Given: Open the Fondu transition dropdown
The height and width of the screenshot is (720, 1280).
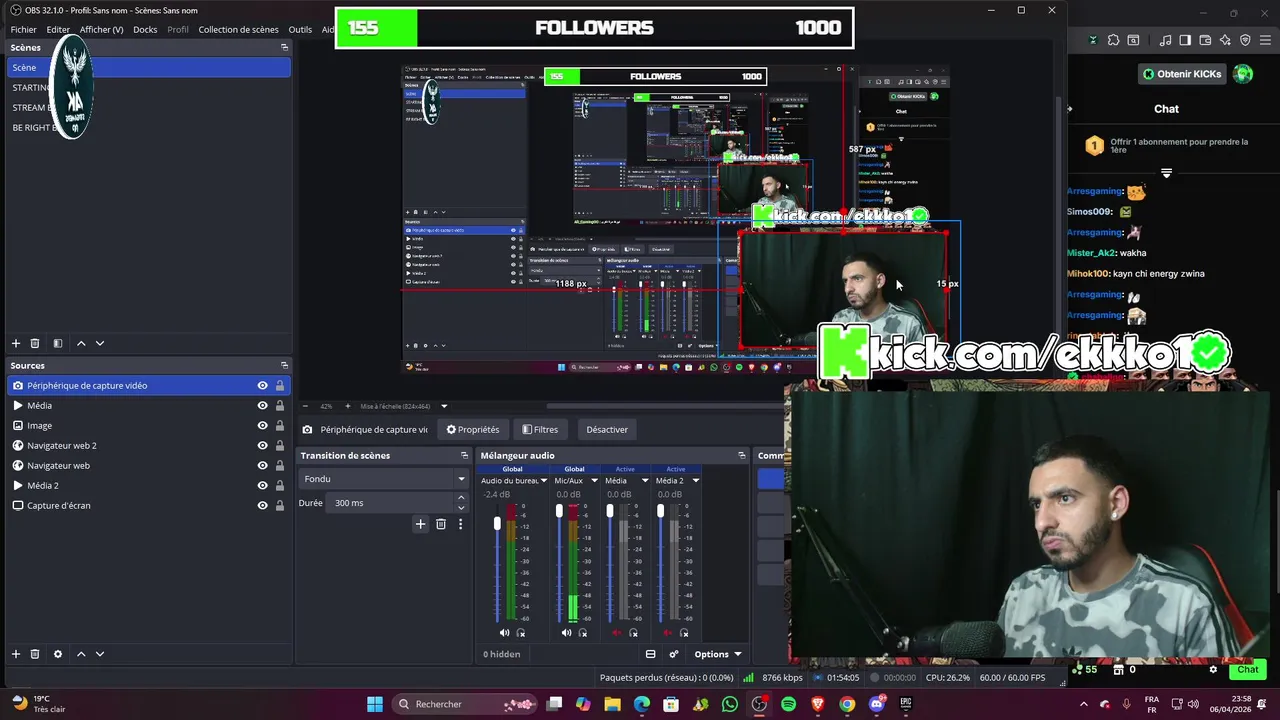Looking at the screenshot, I should click(x=384, y=479).
